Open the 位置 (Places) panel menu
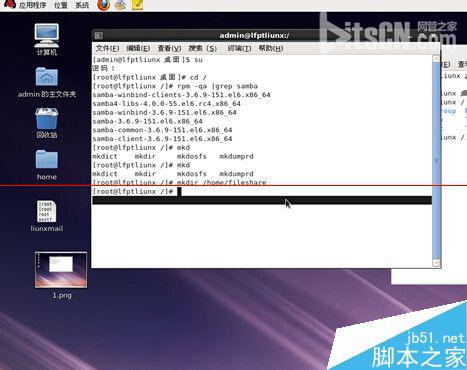The width and height of the screenshot is (467, 370). click(x=61, y=5)
